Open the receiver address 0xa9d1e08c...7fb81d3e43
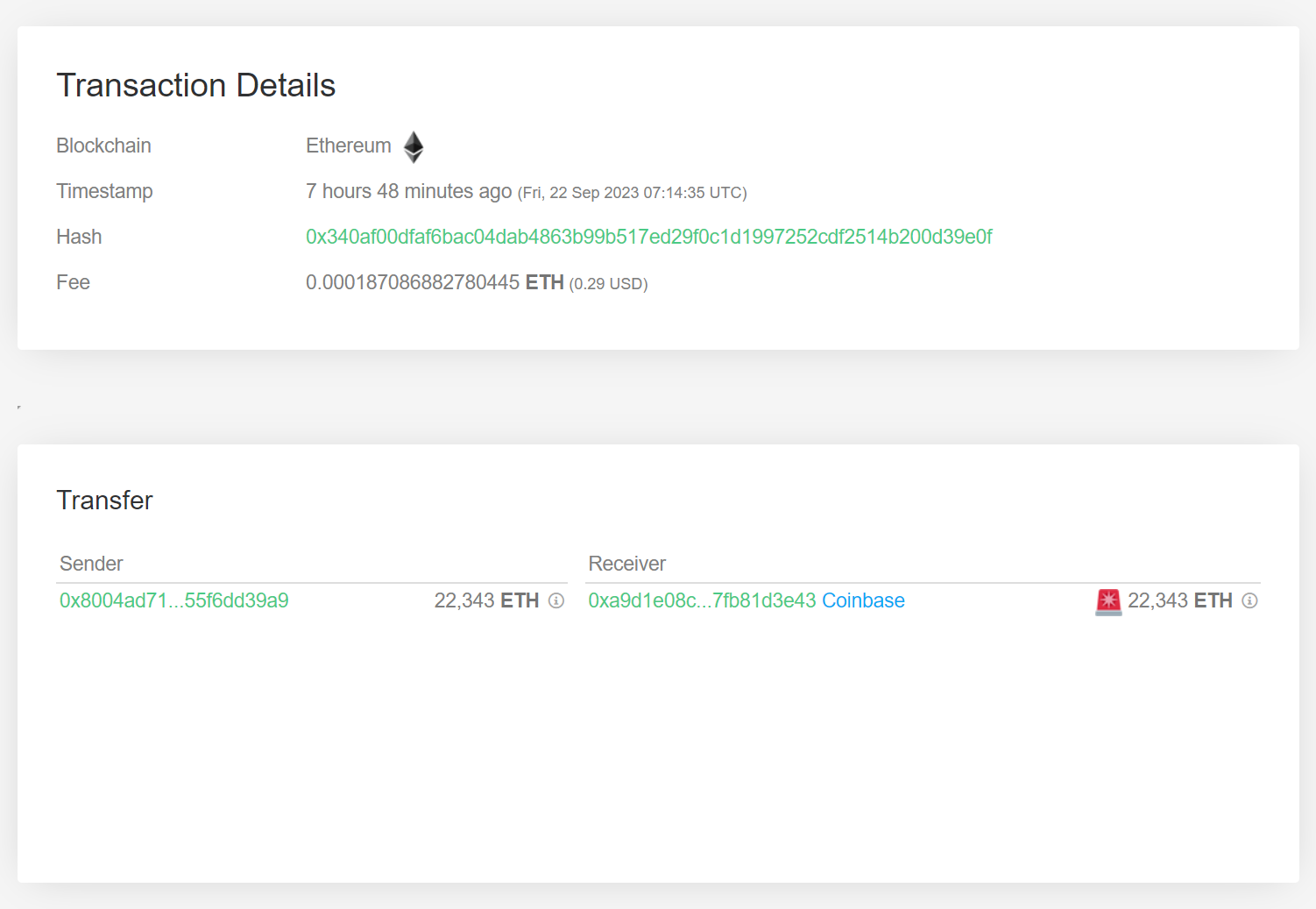The width and height of the screenshot is (1316, 909). click(x=701, y=601)
